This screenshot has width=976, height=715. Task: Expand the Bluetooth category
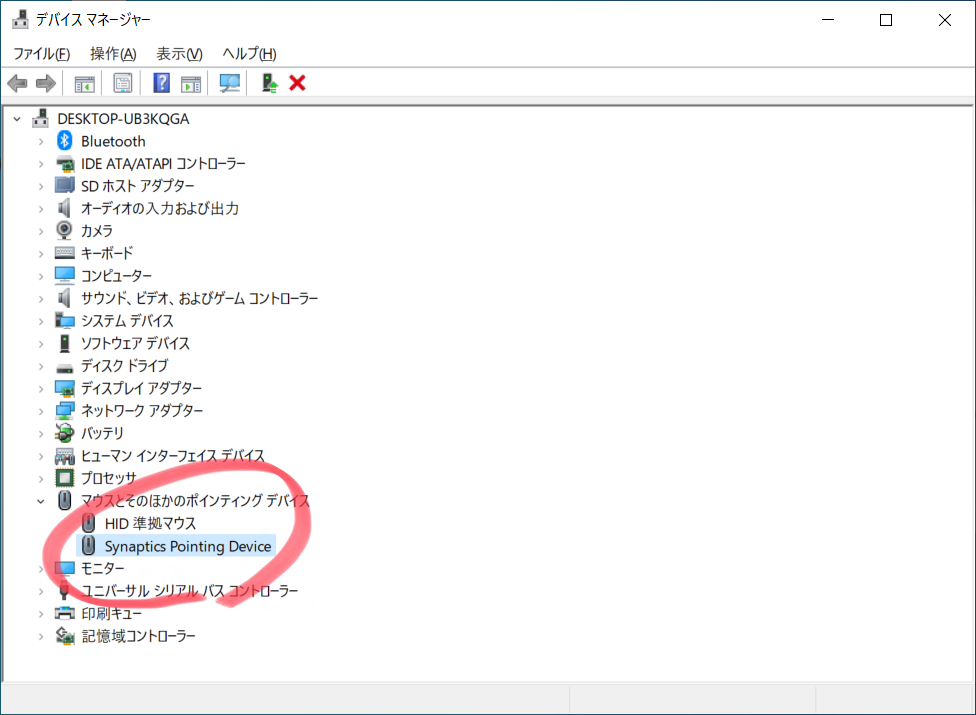(41, 141)
